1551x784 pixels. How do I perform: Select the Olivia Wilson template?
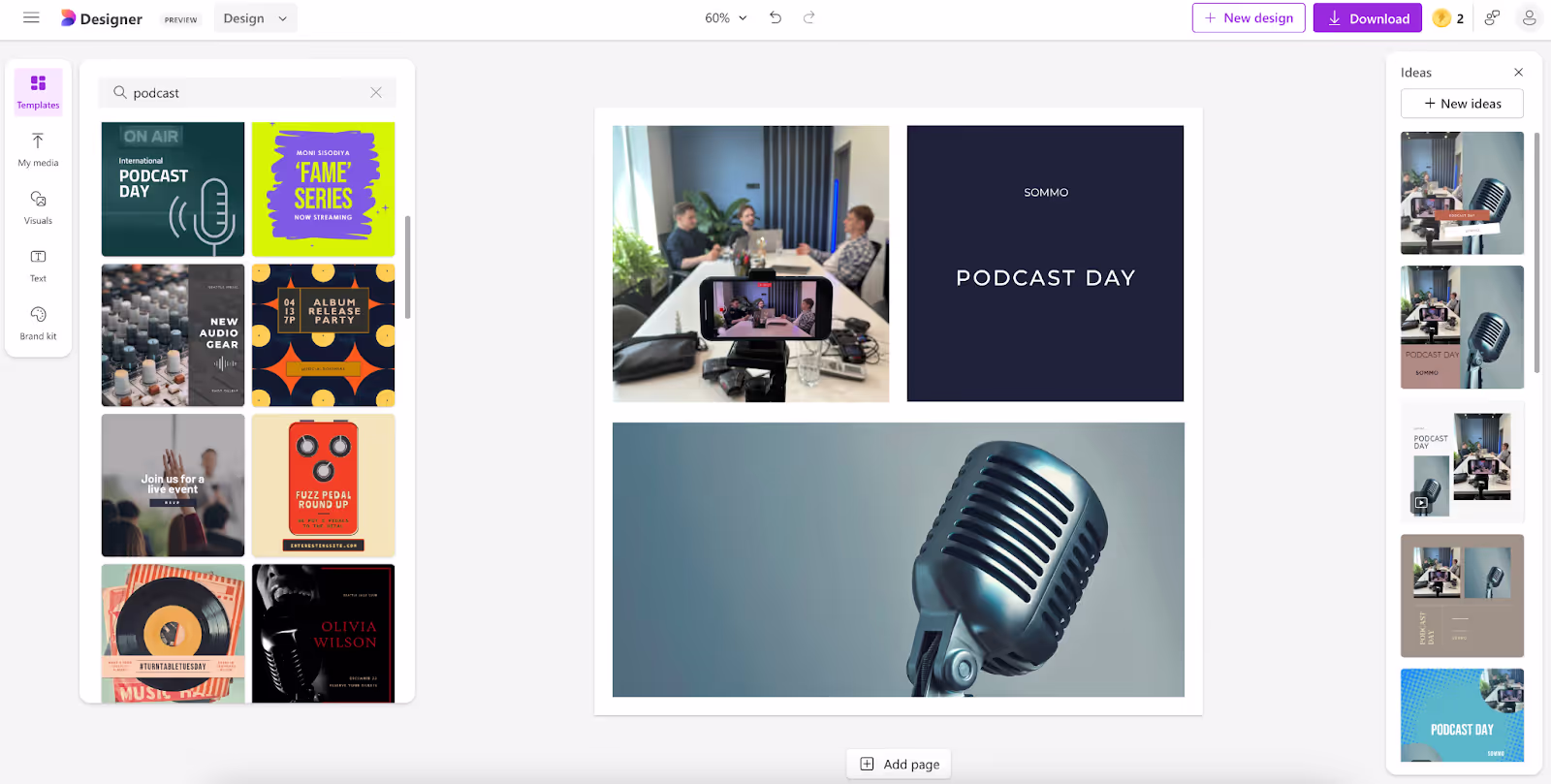click(x=323, y=634)
